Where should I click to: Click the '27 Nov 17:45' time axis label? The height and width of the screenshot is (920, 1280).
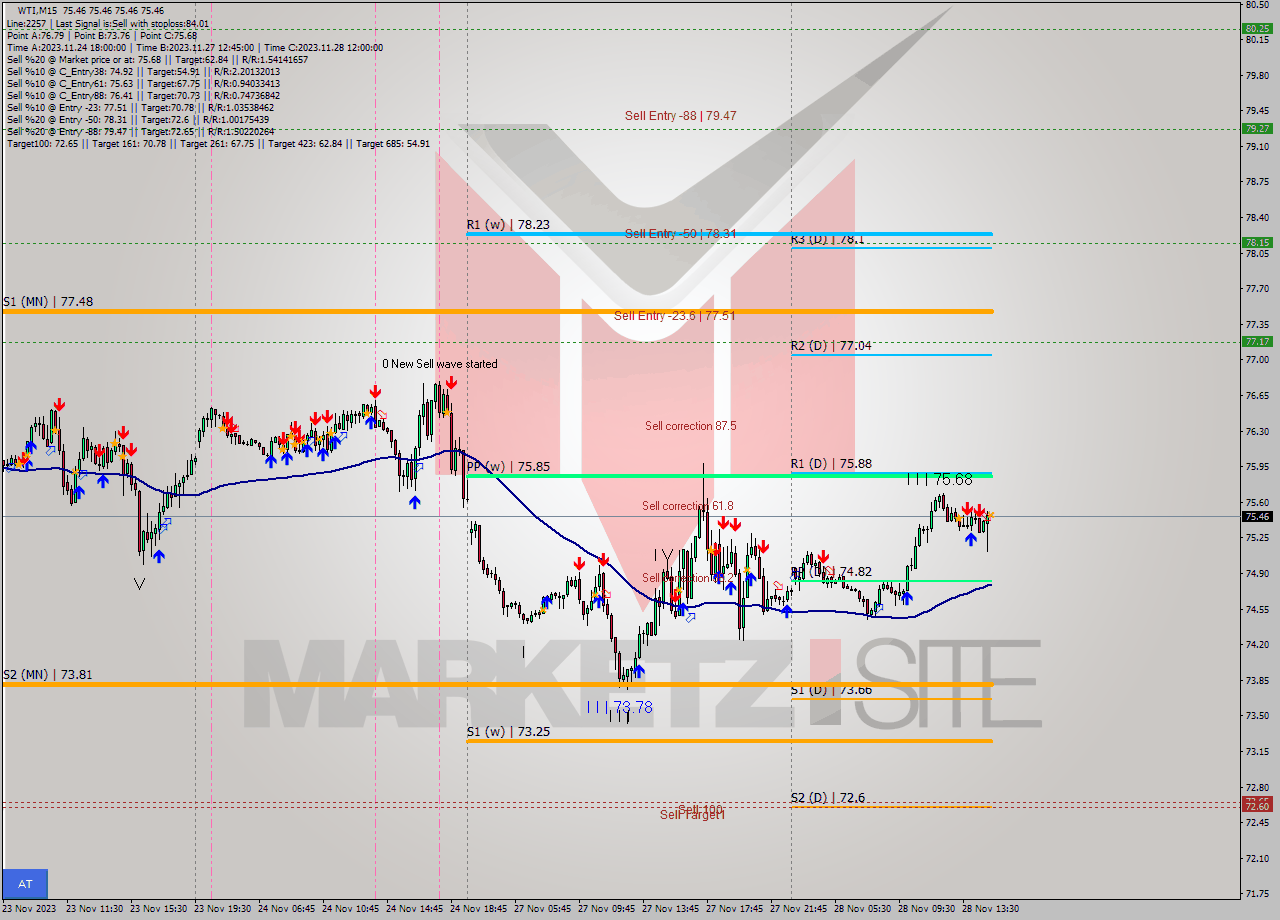pos(736,909)
